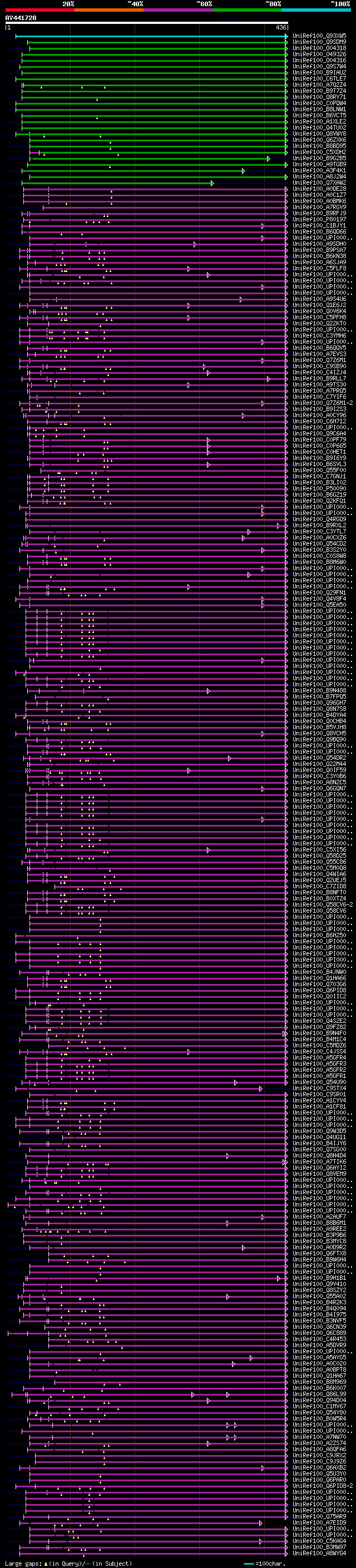Select the UniRef100_C4IZJ4 label
This screenshot has width=356, height=1568.
(x=319, y=373)
